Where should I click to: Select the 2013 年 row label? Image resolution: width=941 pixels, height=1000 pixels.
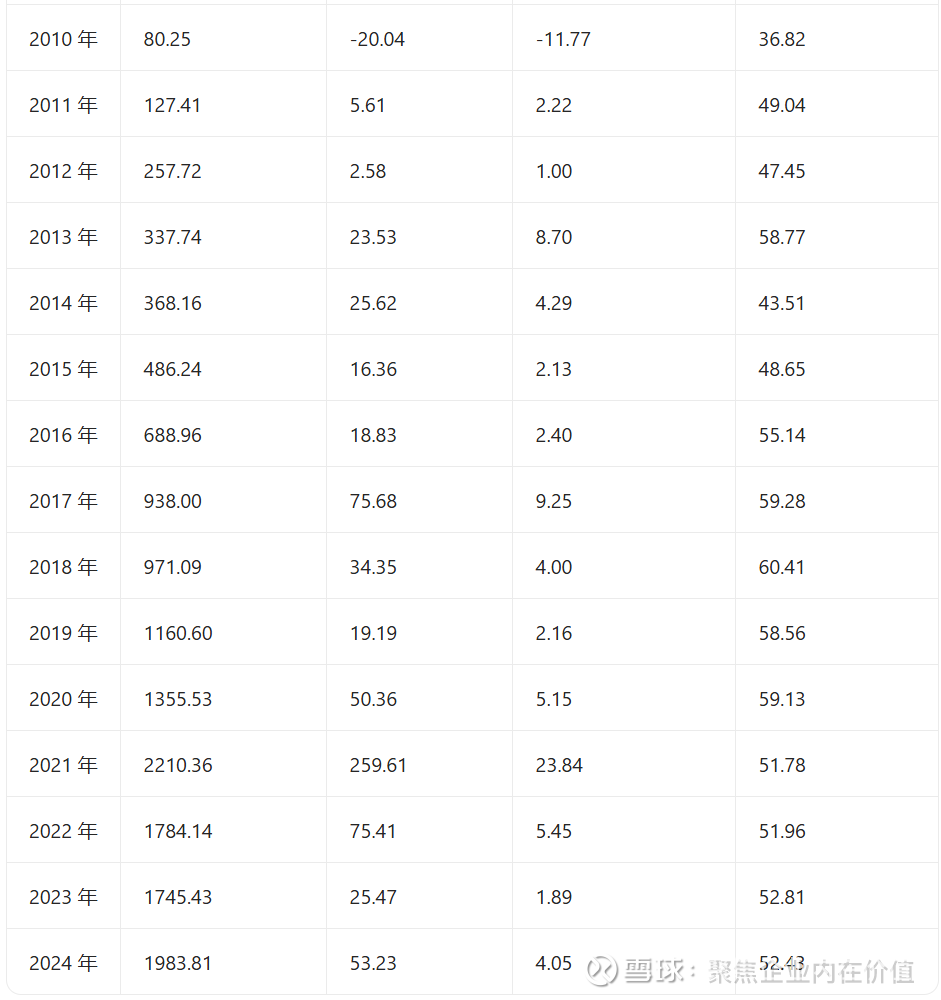[63, 237]
